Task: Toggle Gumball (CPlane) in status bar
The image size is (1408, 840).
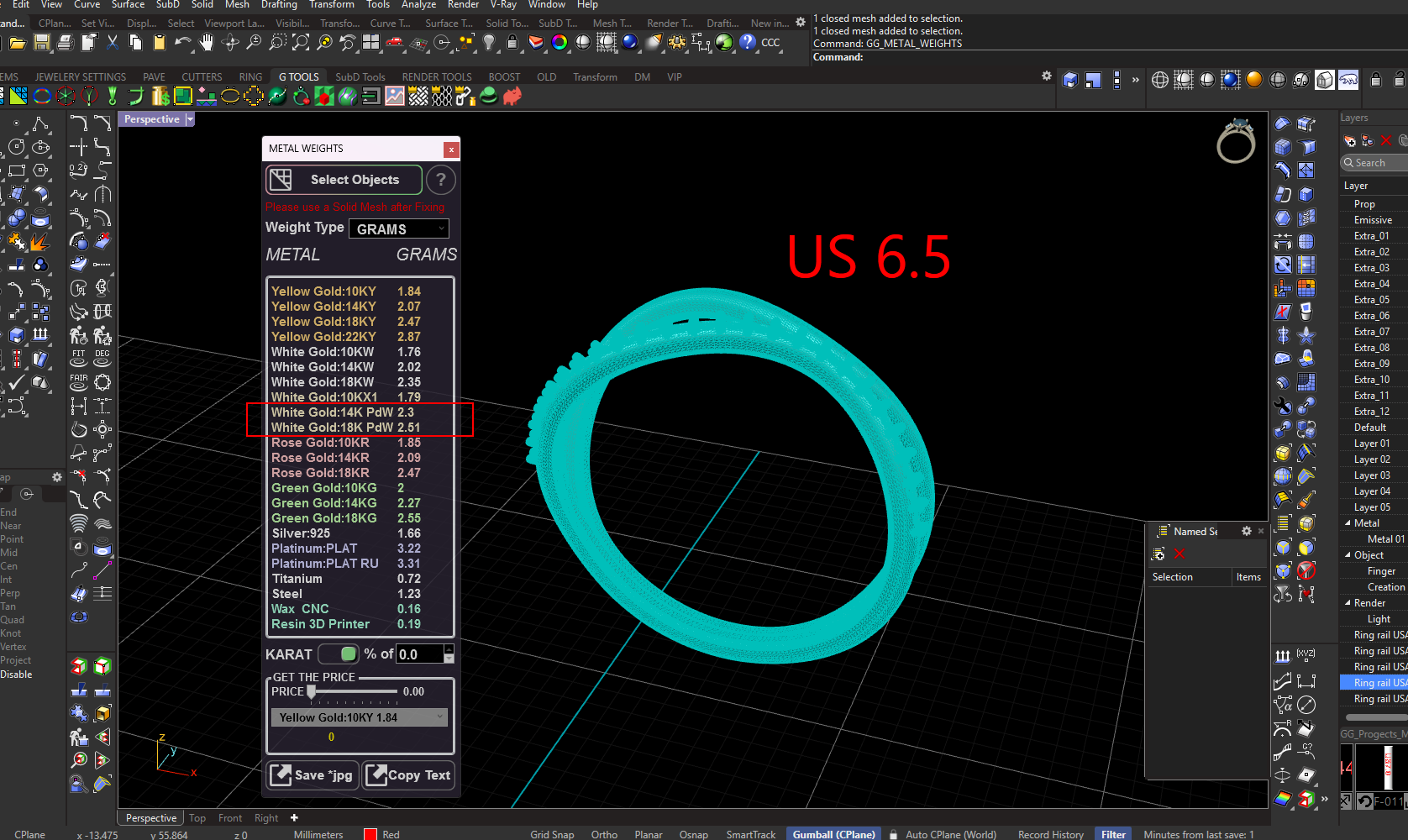Action: (x=834, y=834)
